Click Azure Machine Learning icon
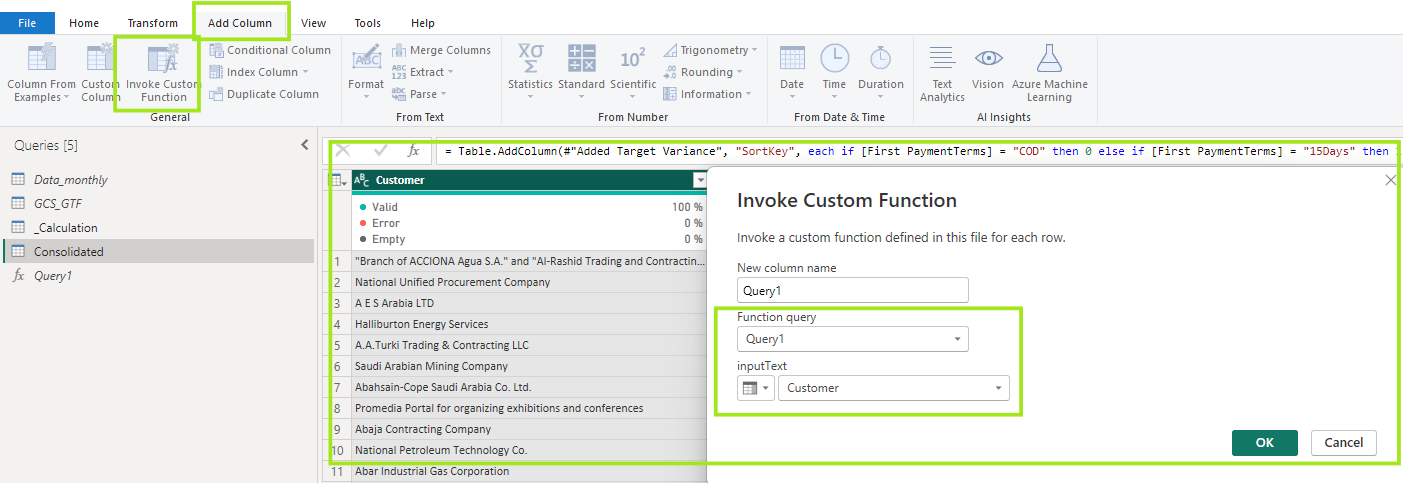 coord(1049,58)
